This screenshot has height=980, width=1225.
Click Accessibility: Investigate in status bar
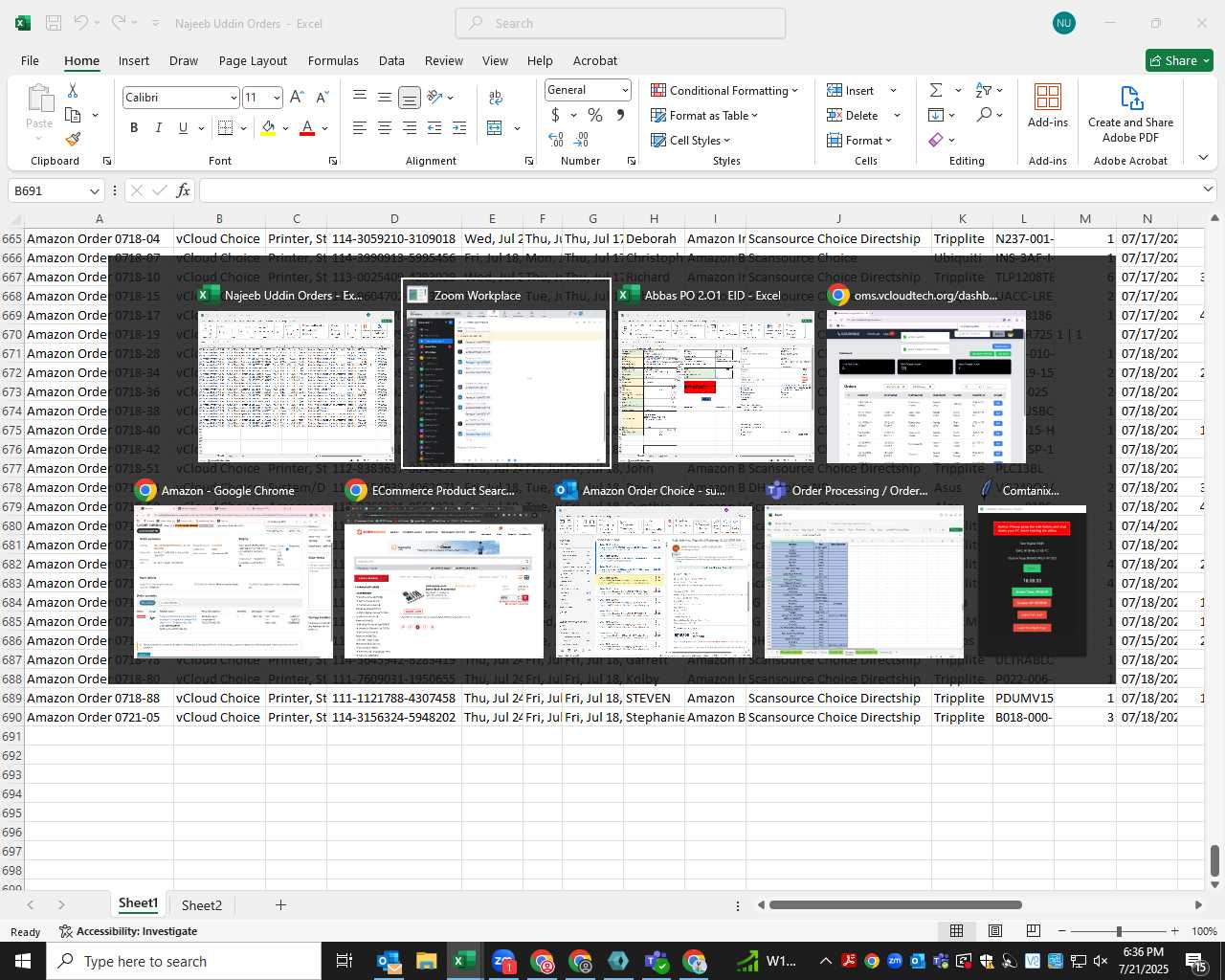pyautogui.click(x=128, y=931)
